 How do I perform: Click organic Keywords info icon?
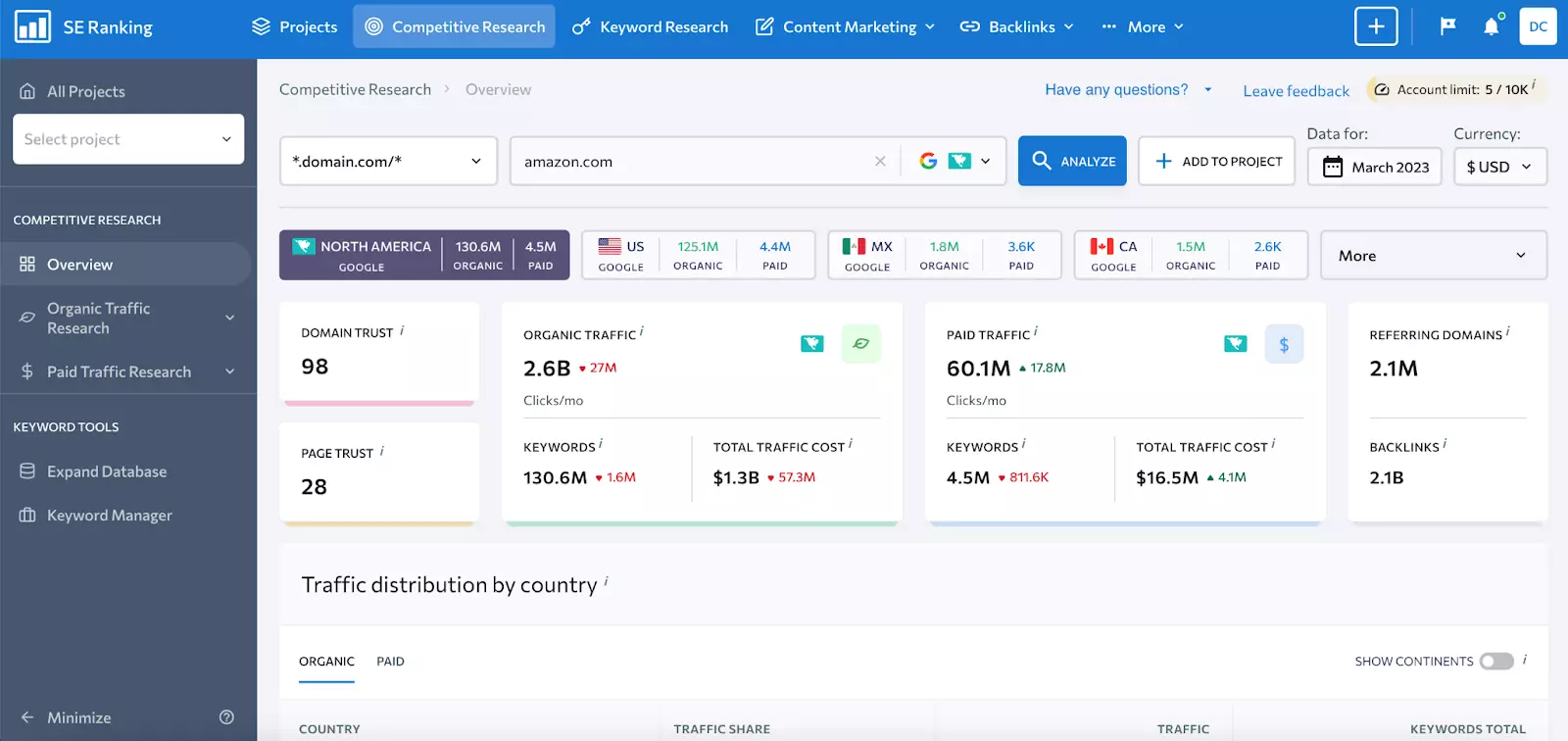[601, 444]
